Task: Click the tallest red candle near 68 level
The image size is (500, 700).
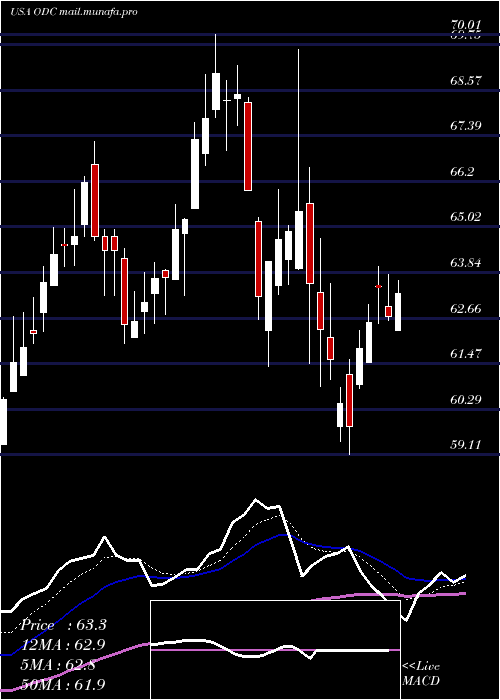Action: tap(248, 146)
